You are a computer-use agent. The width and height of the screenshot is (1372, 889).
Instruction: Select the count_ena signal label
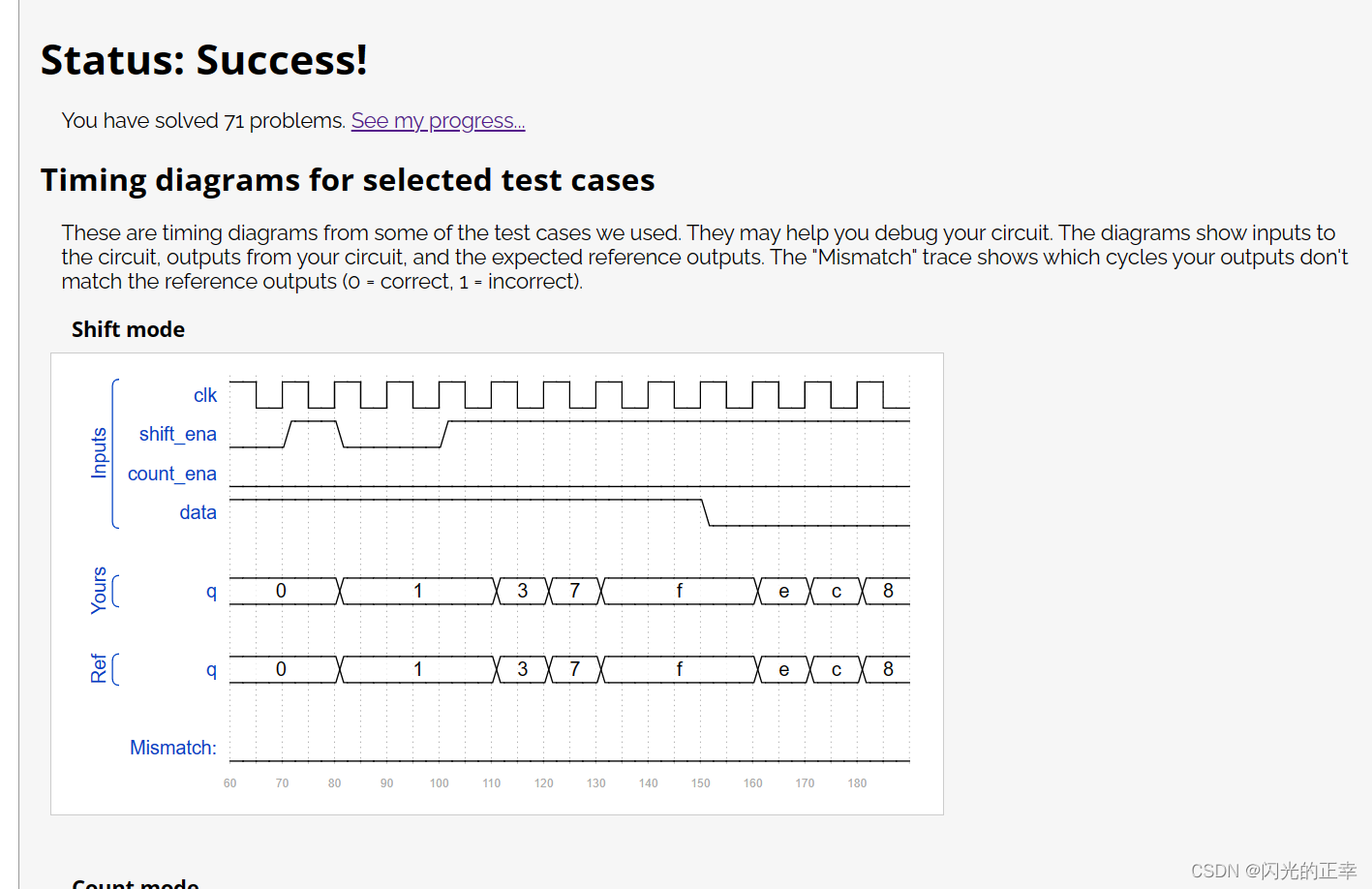coord(171,474)
